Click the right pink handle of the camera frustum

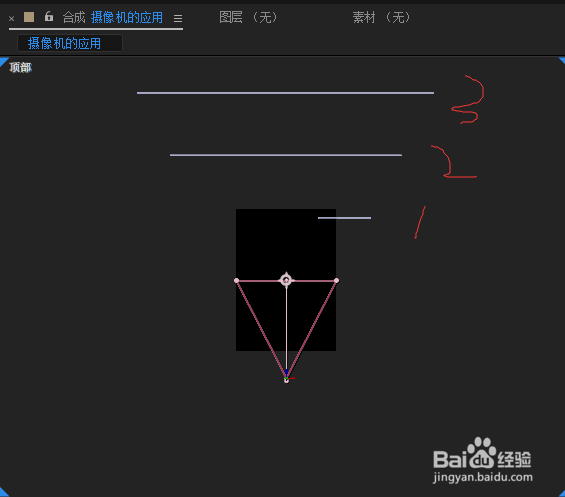pos(336,280)
